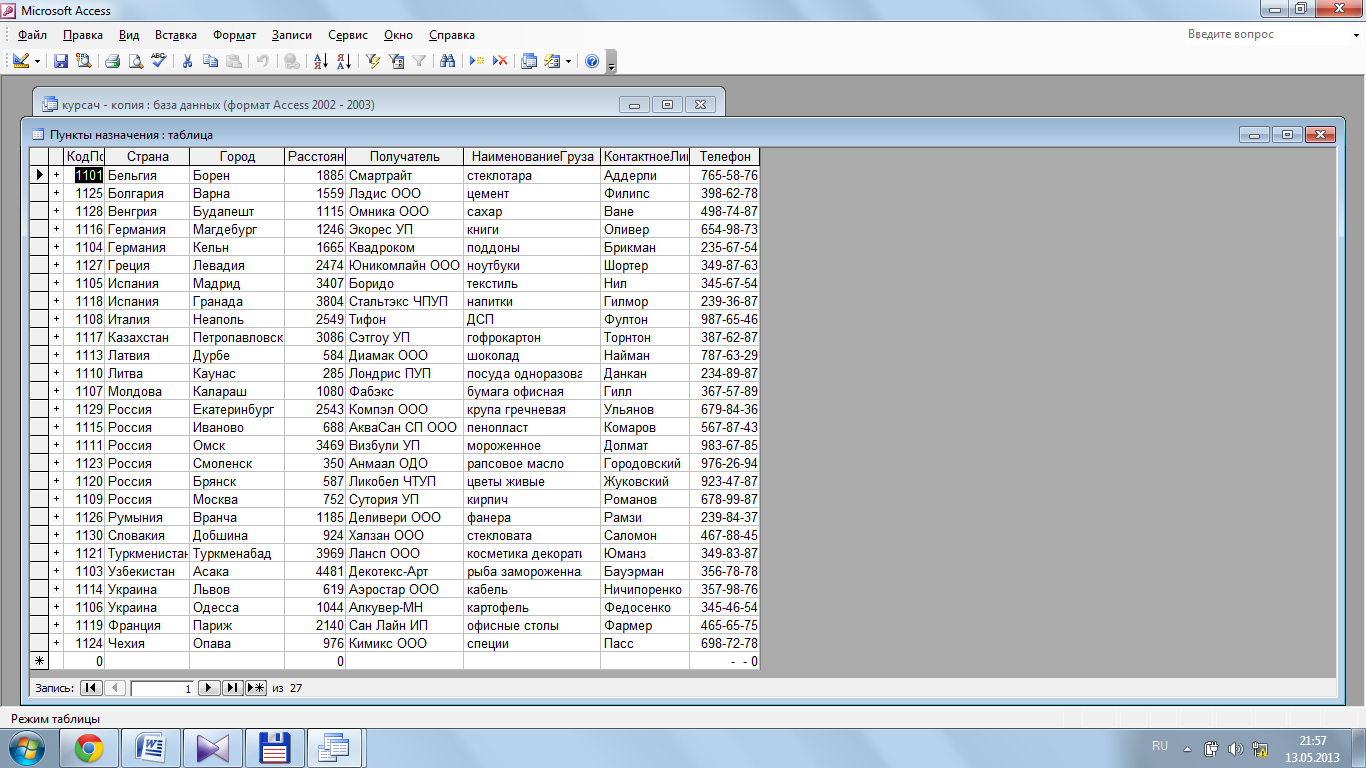The width and height of the screenshot is (1366, 768).
Task: Expand the plus sign on Болгария row
Action: pos(56,193)
